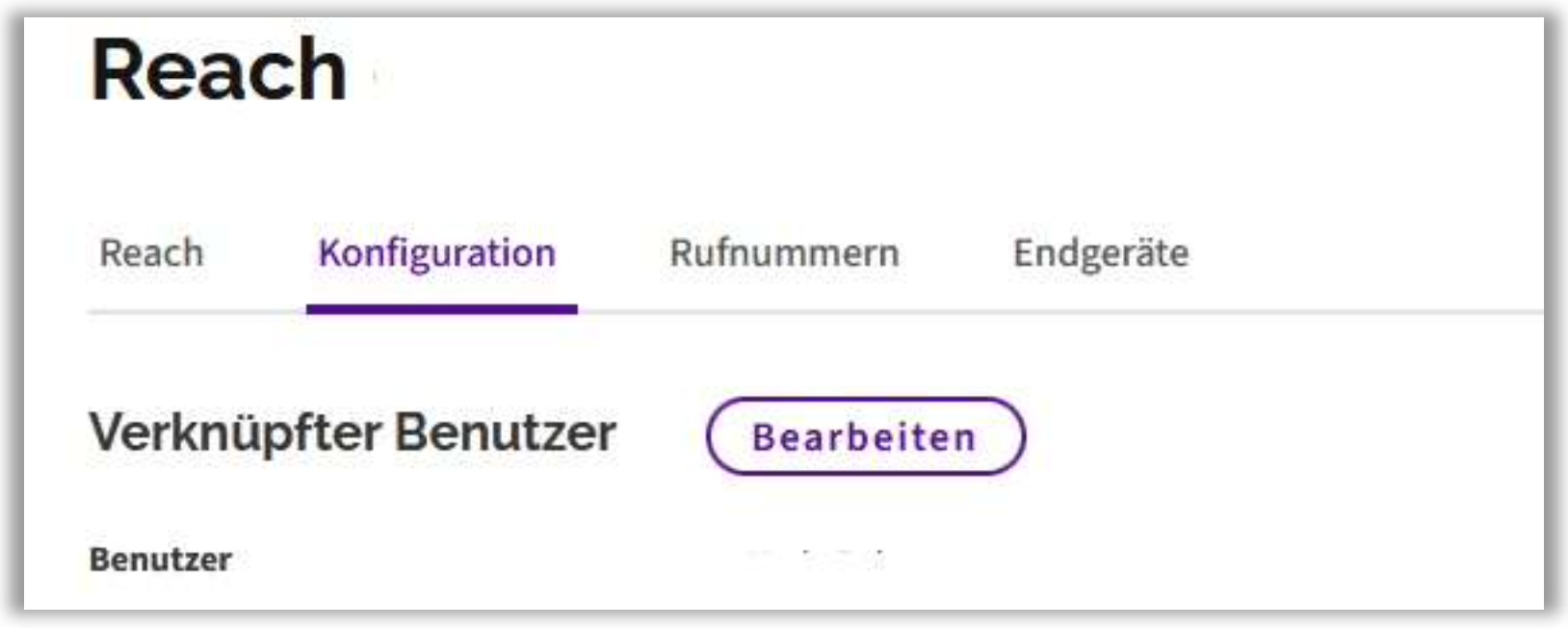
Task: Click the word Verknüpfter in the heading
Action: pyautogui.click(x=235, y=432)
